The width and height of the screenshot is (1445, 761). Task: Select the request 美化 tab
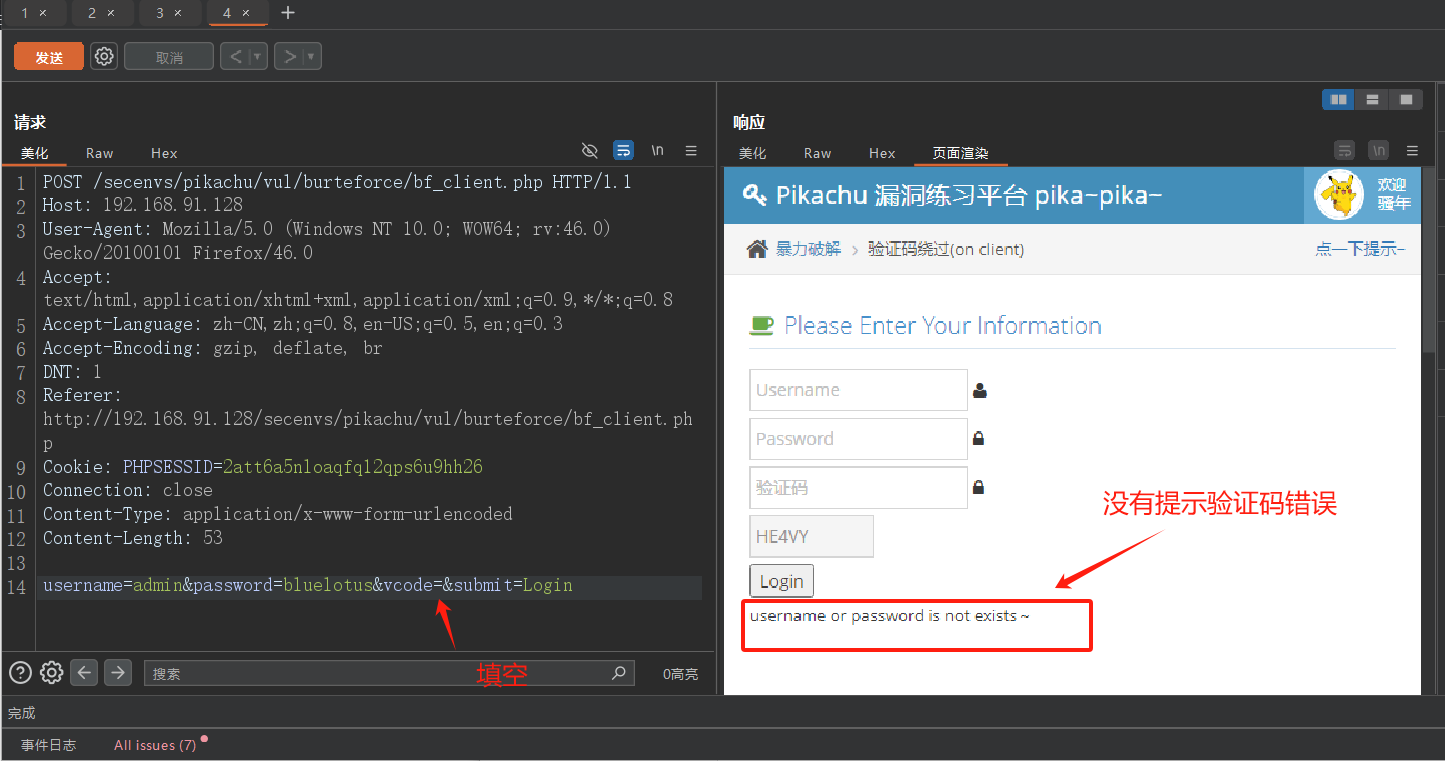(35, 153)
